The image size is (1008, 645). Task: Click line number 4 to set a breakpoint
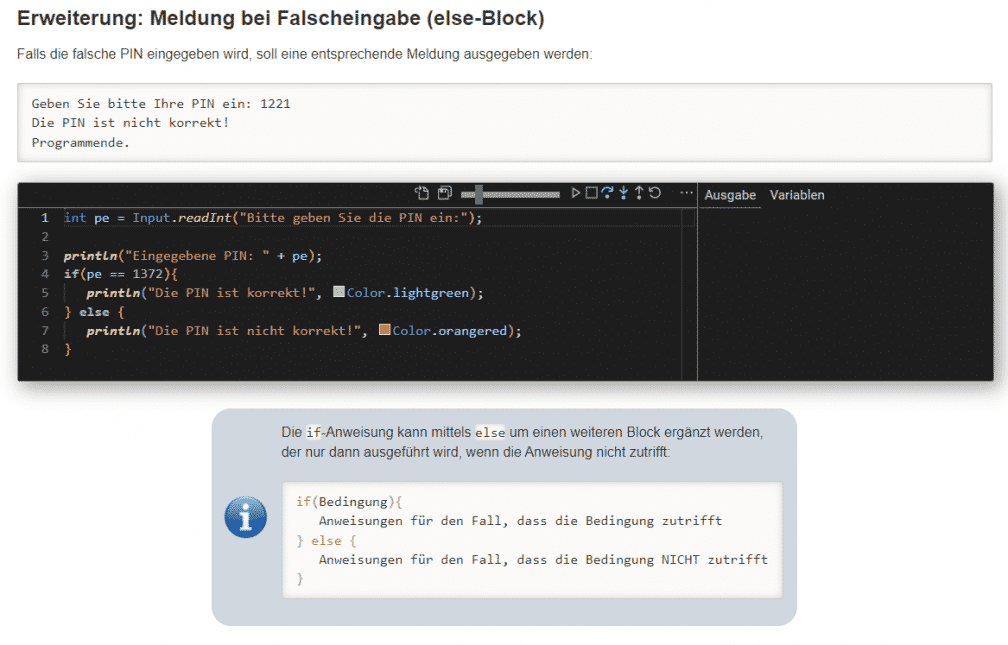pyautogui.click(x=45, y=273)
